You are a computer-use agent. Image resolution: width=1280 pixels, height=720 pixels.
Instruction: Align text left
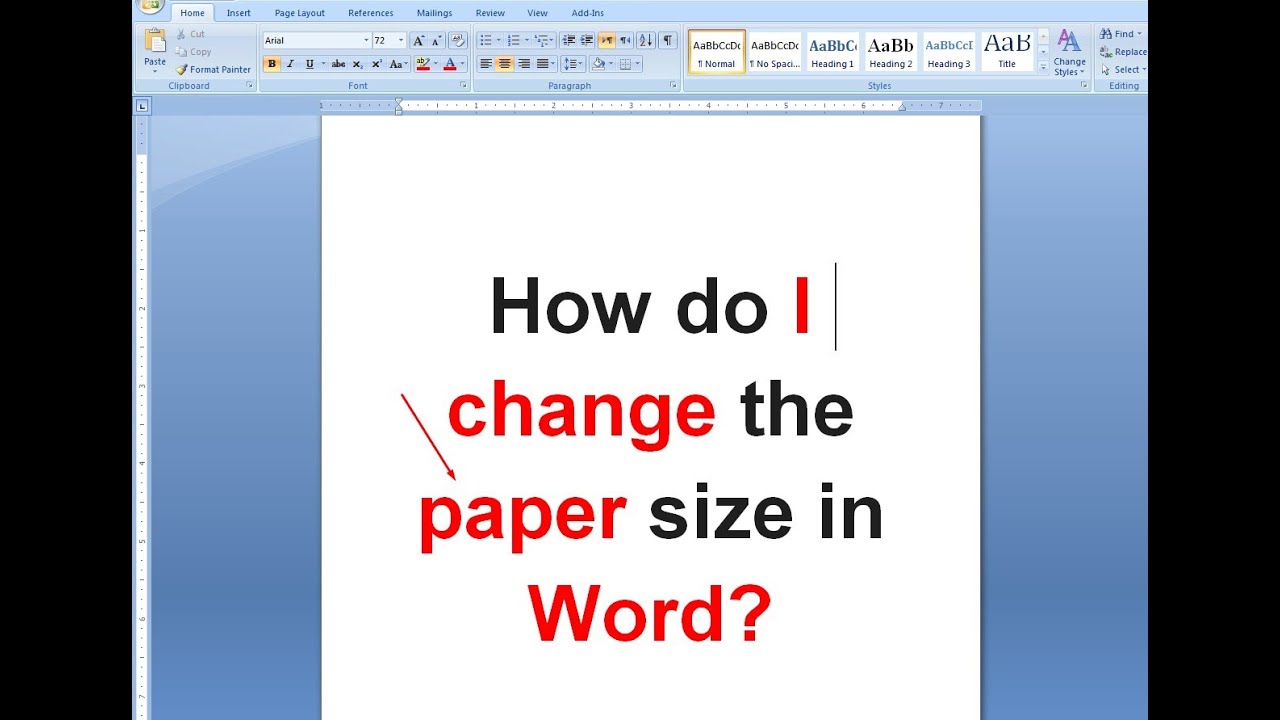[486, 64]
